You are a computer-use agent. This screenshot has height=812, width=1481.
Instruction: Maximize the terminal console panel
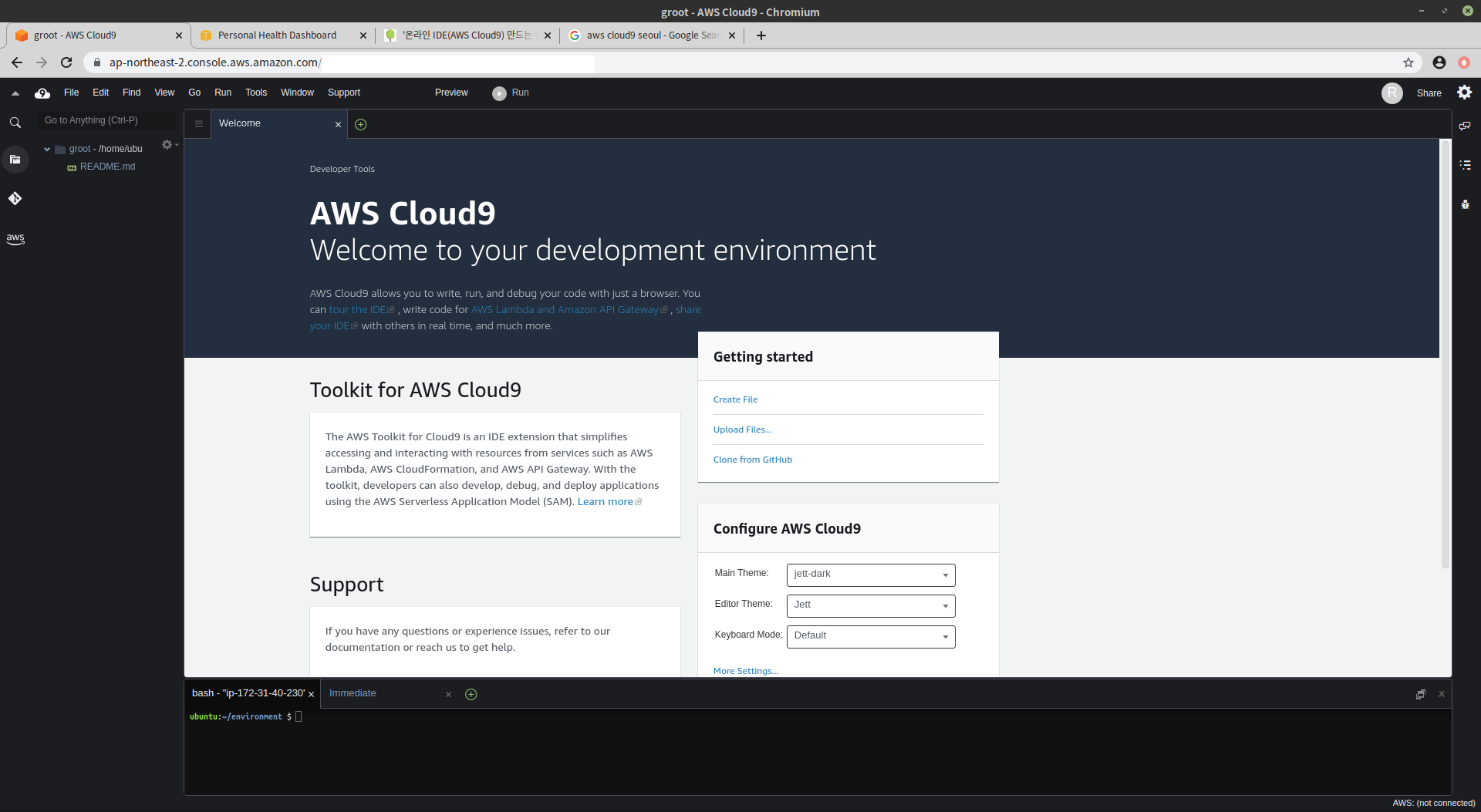(x=1420, y=694)
